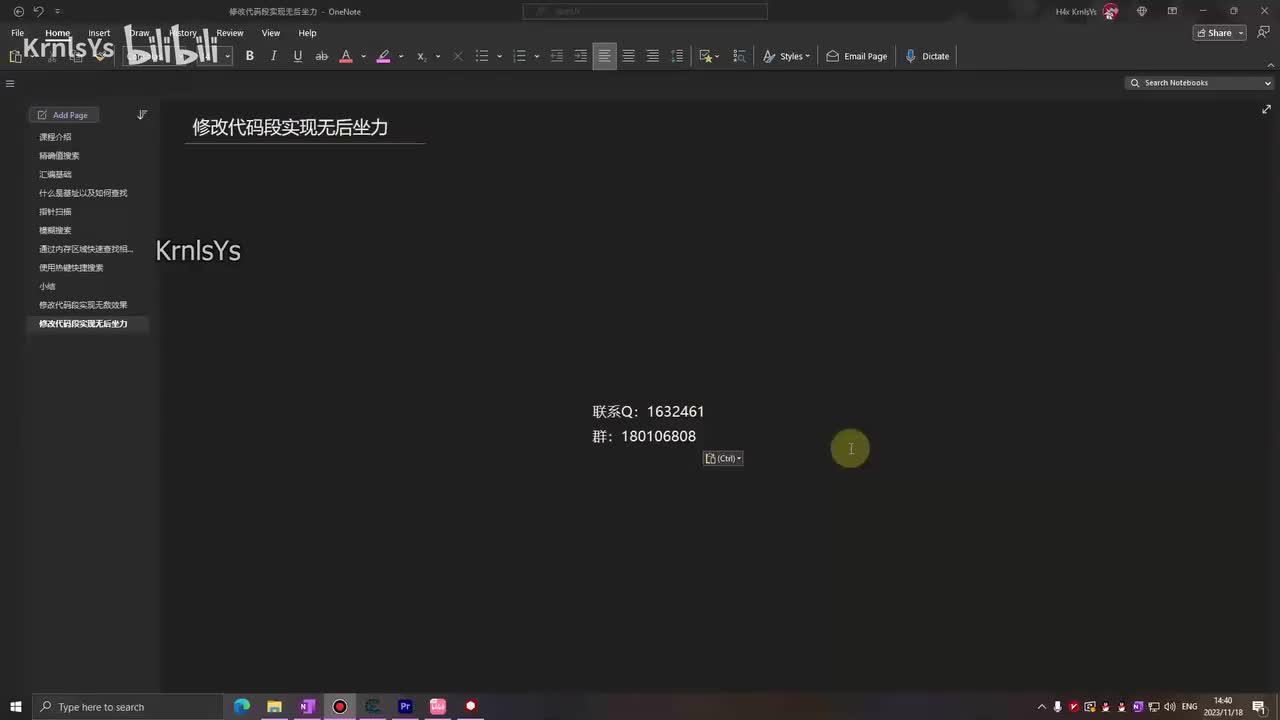Open File Explorer from taskbar

(x=274, y=707)
